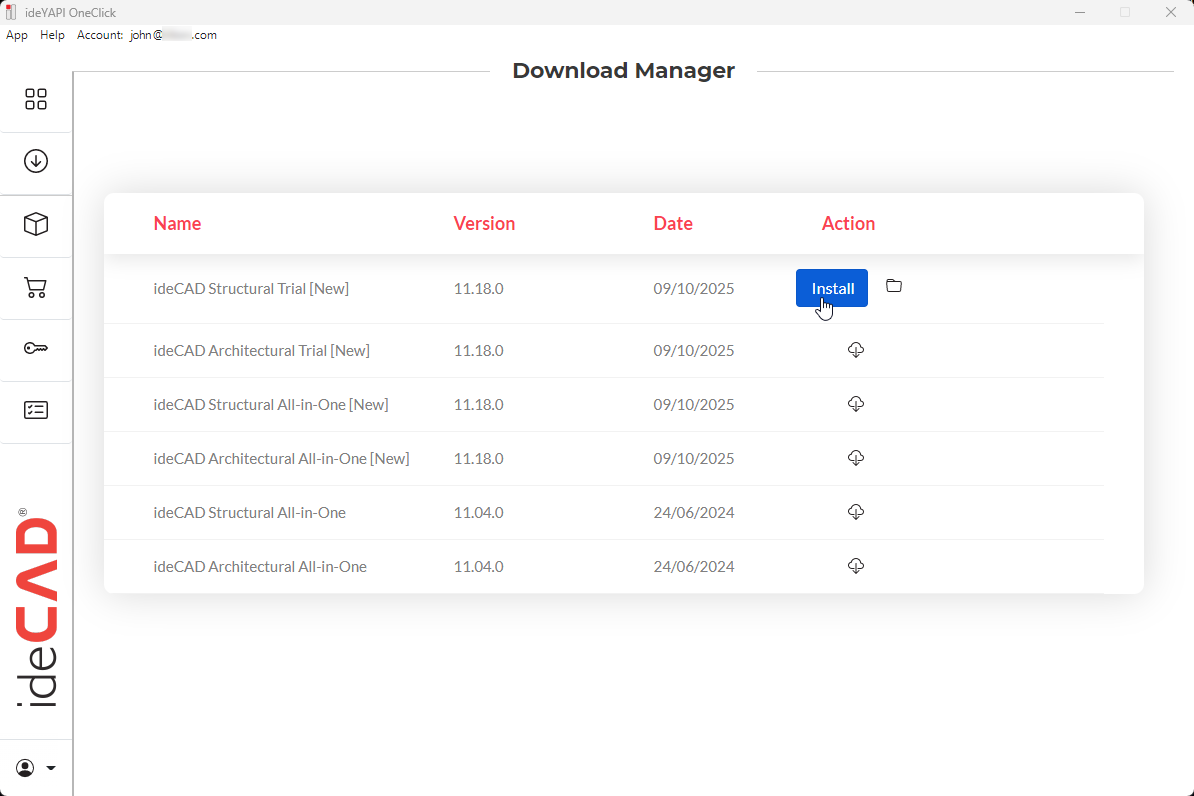Click date of ideCAD Structural All-in-One 11.04.0

[694, 513]
